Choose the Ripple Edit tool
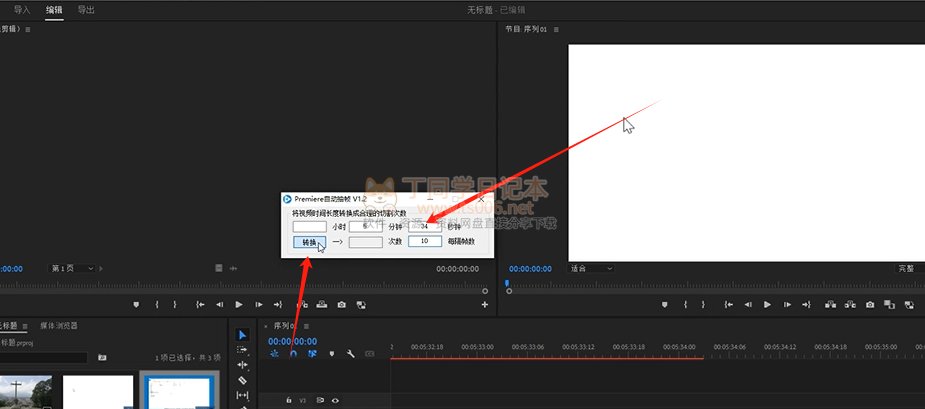925x409 pixels. click(x=242, y=365)
